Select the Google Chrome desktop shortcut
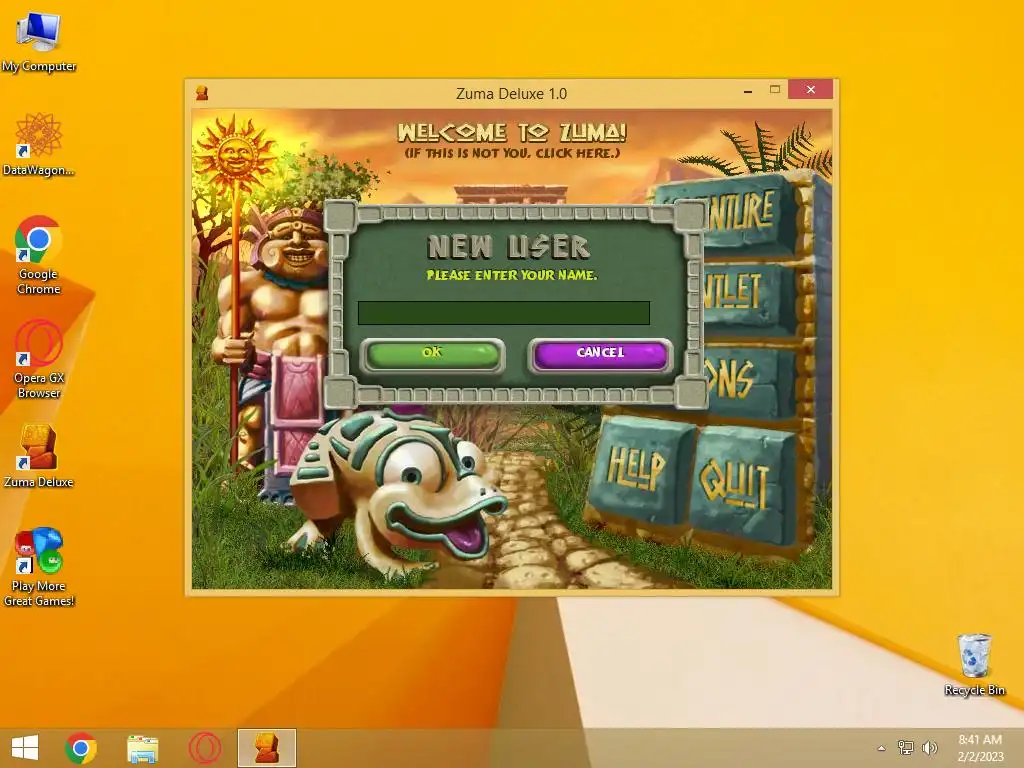1024x768 pixels. (x=39, y=255)
